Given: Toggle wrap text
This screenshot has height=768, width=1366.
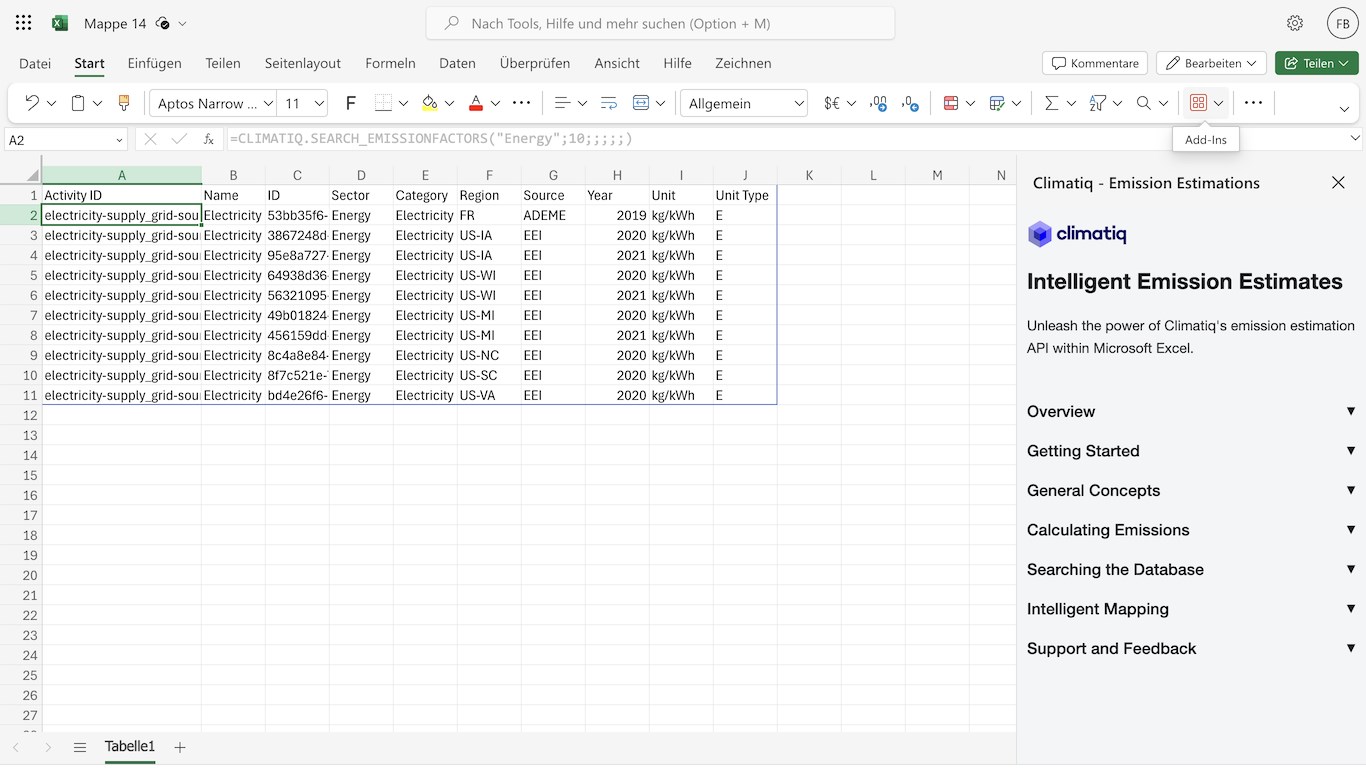Looking at the screenshot, I should pyautogui.click(x=609, y=103).
